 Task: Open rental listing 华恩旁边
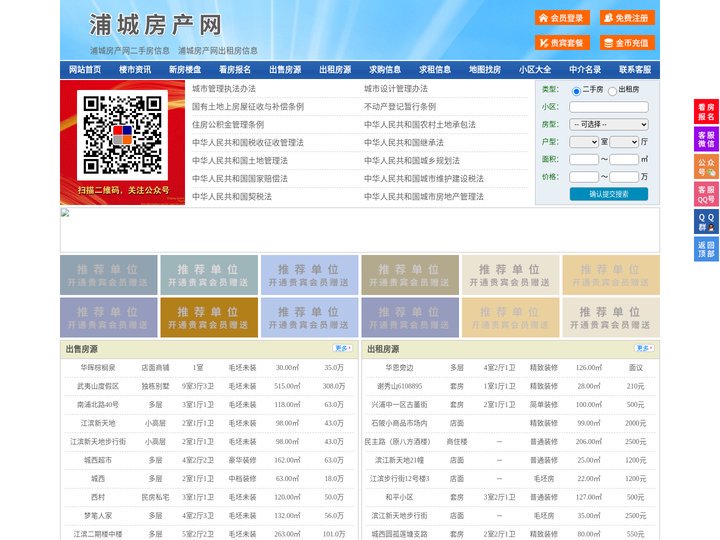pyautogui.click(x=399, y=368)
